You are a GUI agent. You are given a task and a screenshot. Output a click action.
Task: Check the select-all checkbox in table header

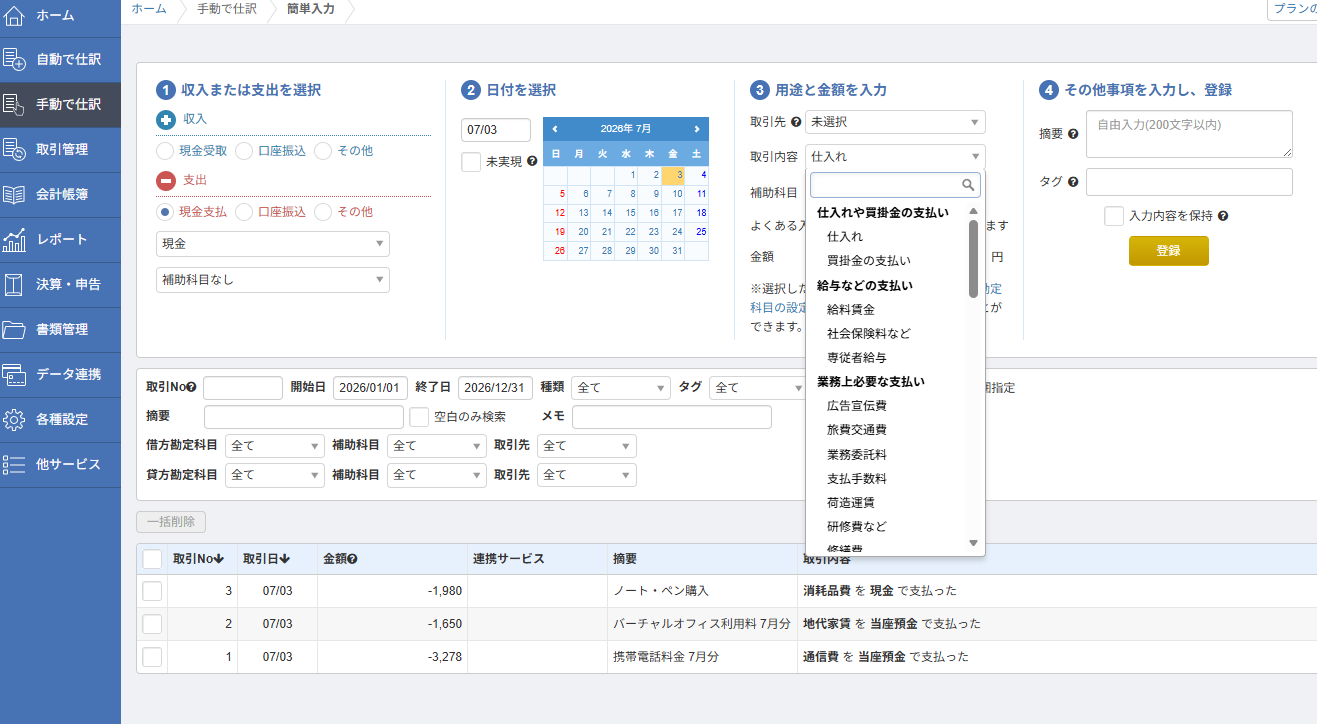click(x=152, y=559)
